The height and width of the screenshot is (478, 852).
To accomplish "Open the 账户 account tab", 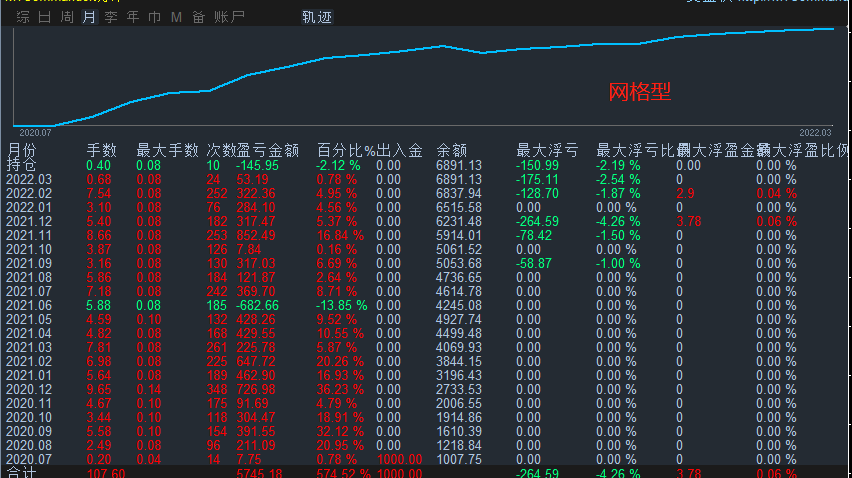I will click(229, 17).
